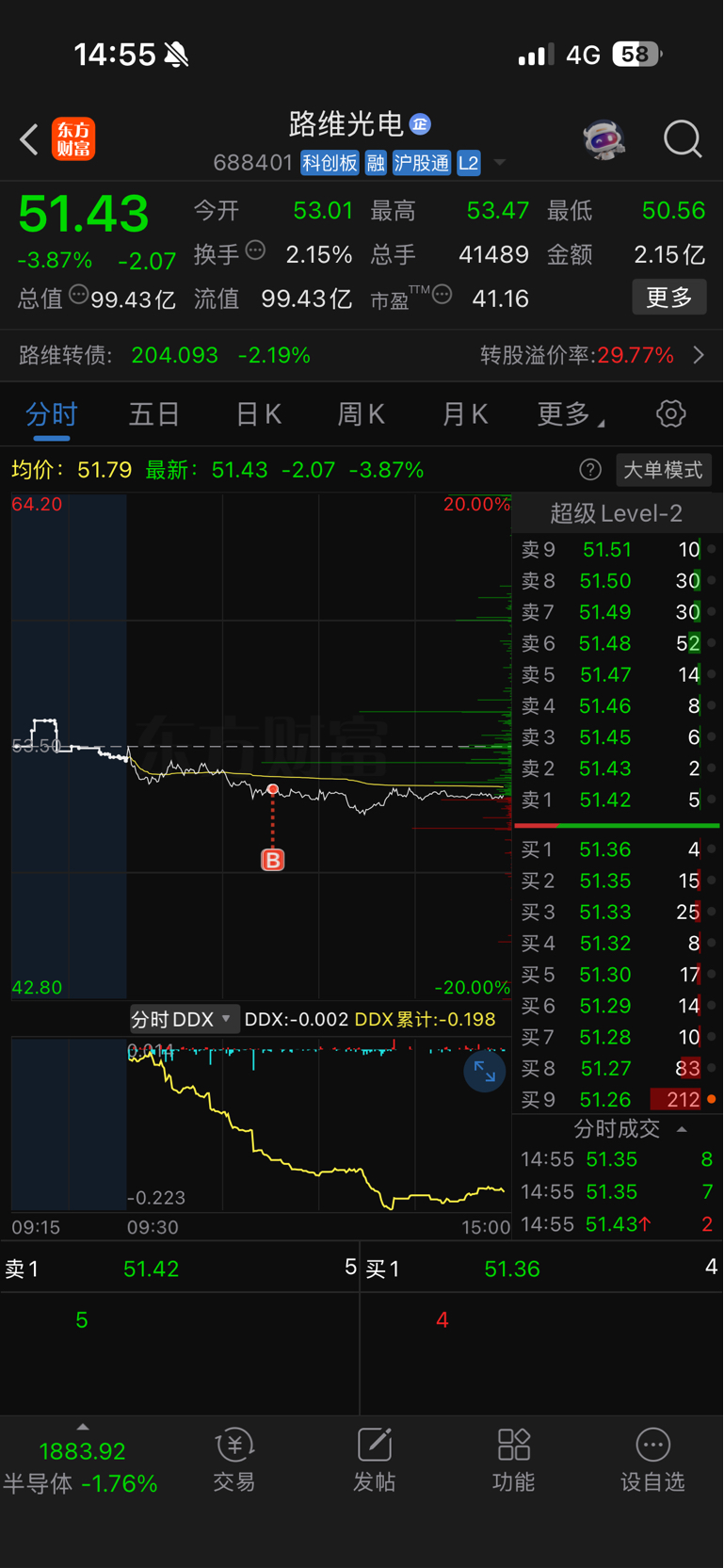Select 买9 price 51.26 row
The height and width of the screenshot is (1568, 724).
point(618,1099)
